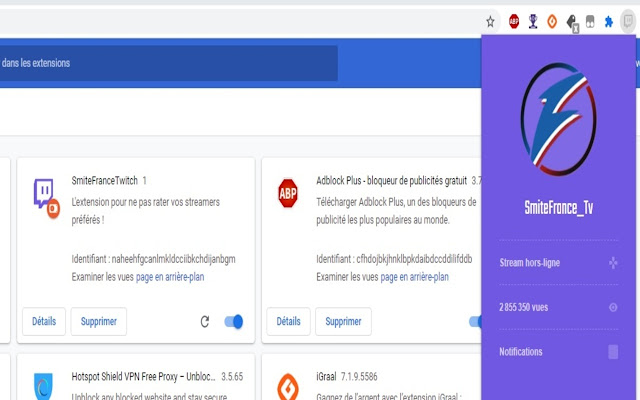Open Détails for SmiteFranceTwitch
The height and width of the screenshot is (400, 640).
coord(44,322)
